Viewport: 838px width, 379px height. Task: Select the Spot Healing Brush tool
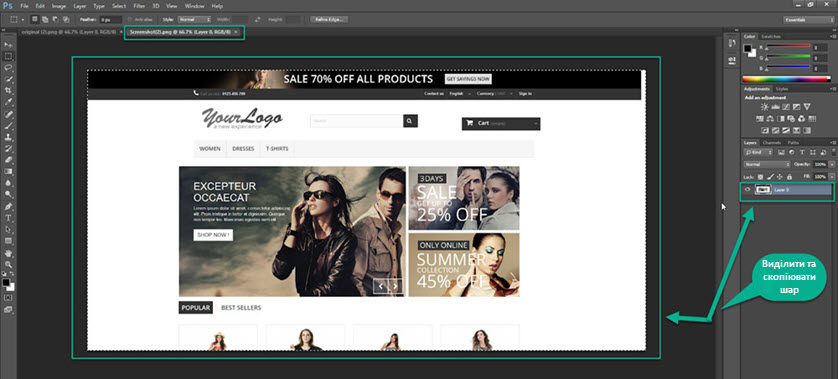9,114
